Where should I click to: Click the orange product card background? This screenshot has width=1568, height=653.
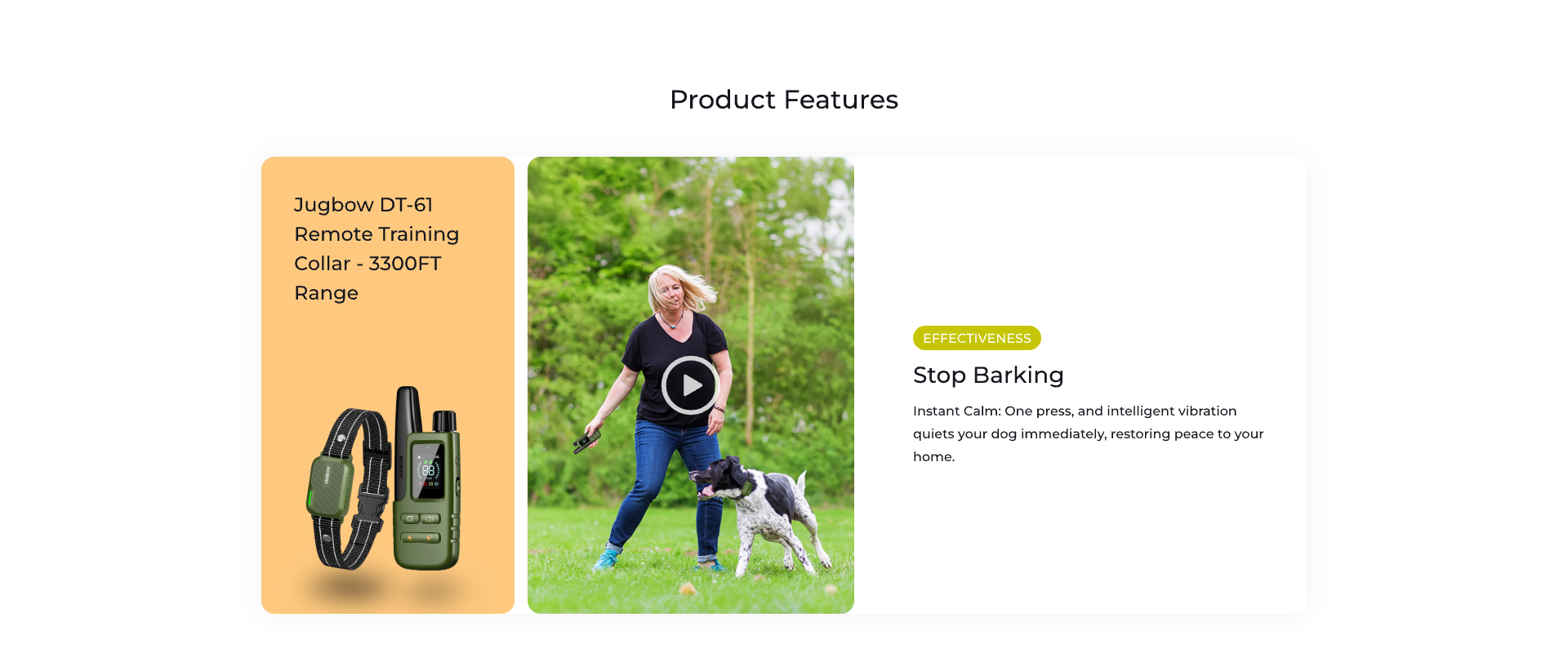[x=388, y=343]
